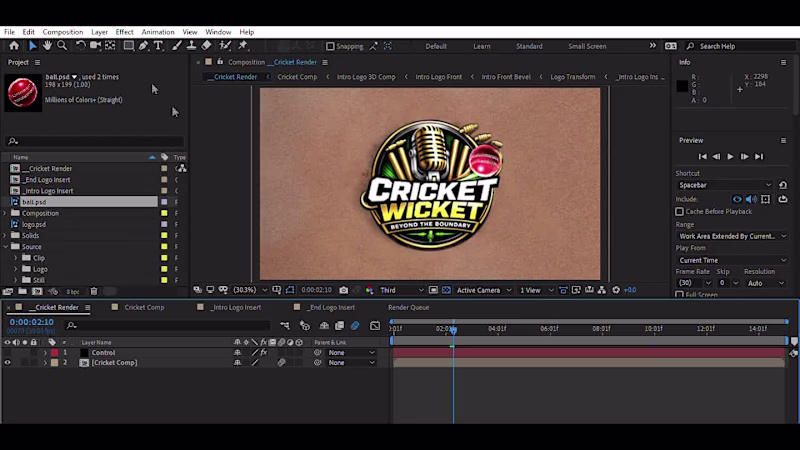Toggle include overlays icon in Preview panel
Image resolution: width=800 pixels, height=450 pixels.
point(765,199)
